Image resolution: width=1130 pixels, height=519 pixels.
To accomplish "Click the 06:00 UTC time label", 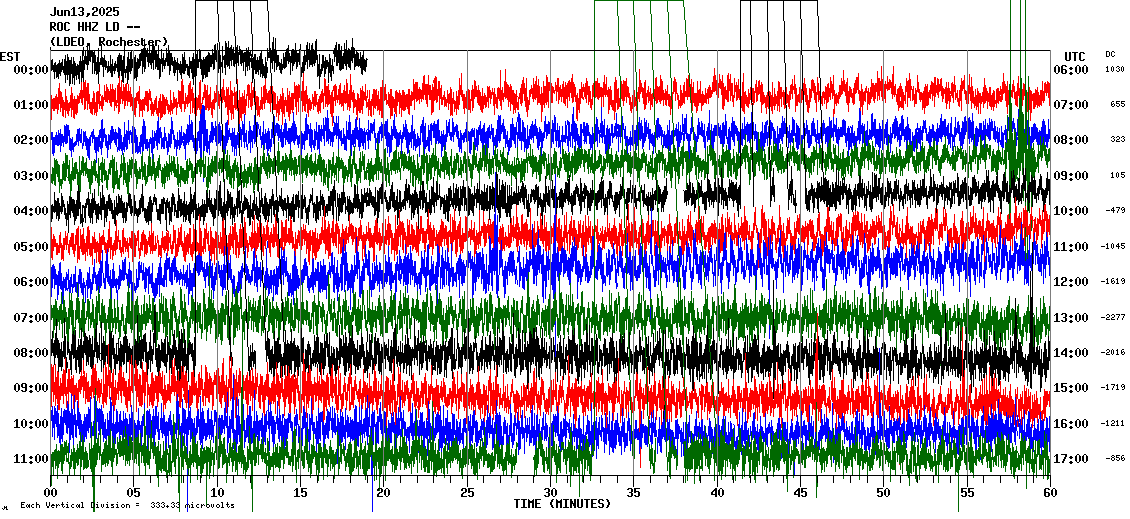I will 1075,70.
